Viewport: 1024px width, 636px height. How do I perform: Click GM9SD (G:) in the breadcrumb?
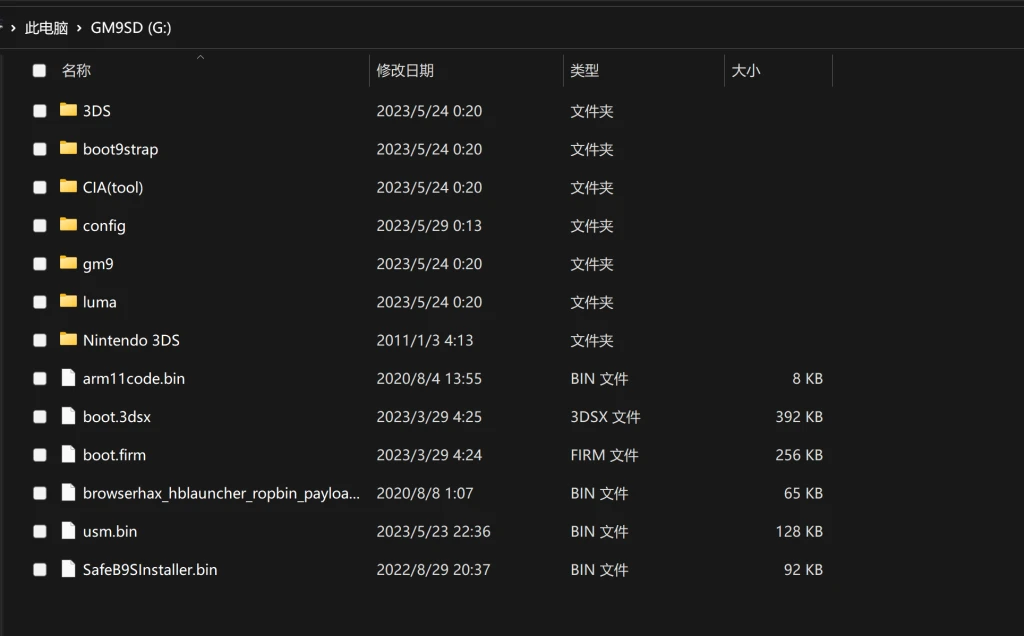coord(131,28)
